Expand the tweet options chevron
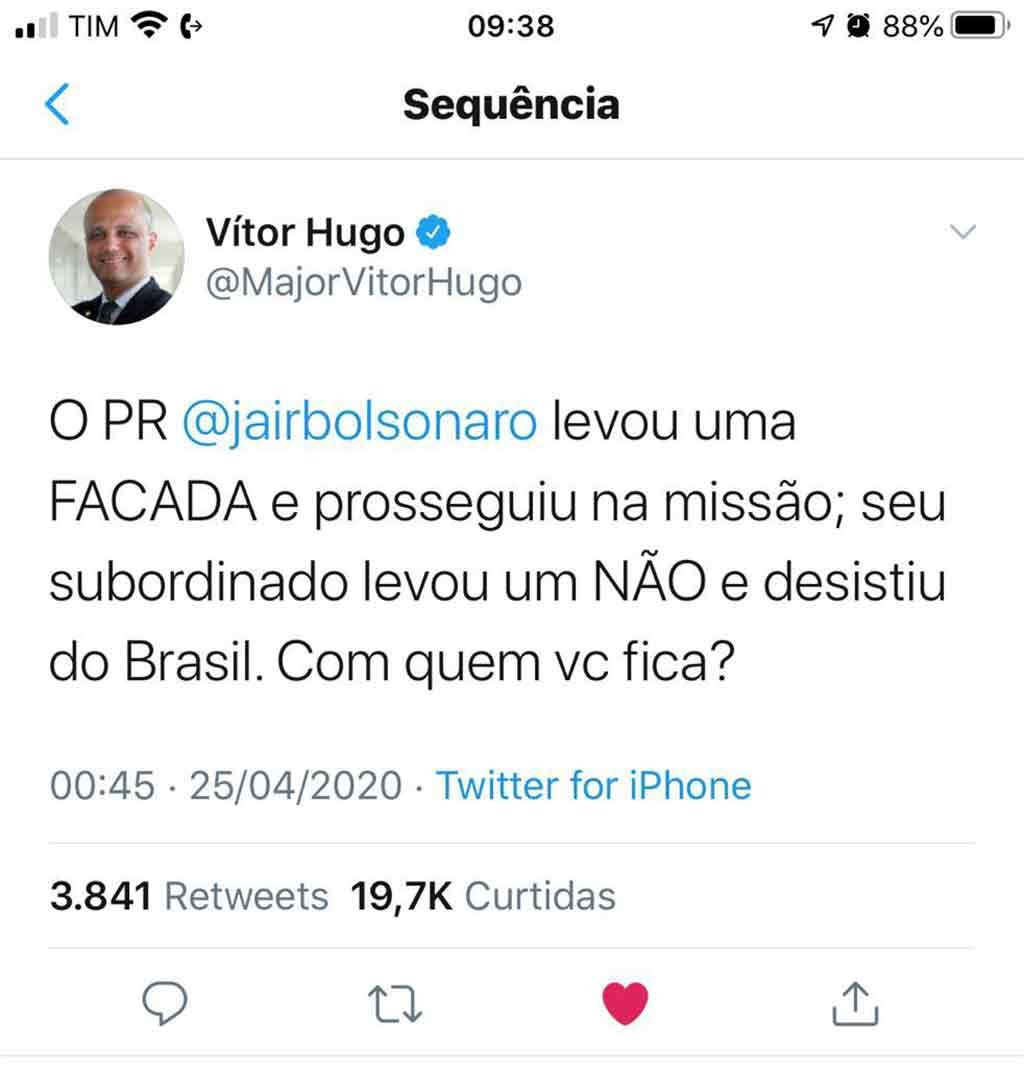The height and width of the screenshot is (1068, 1024). [x=963, y=232]
